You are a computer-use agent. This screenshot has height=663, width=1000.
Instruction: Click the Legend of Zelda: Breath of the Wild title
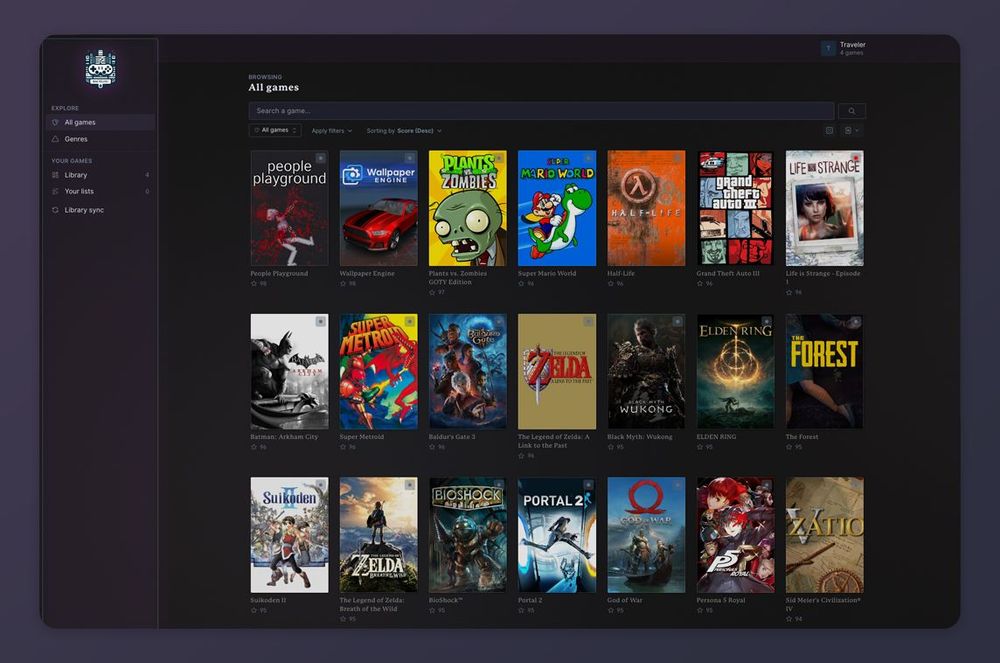click(372, 604)
